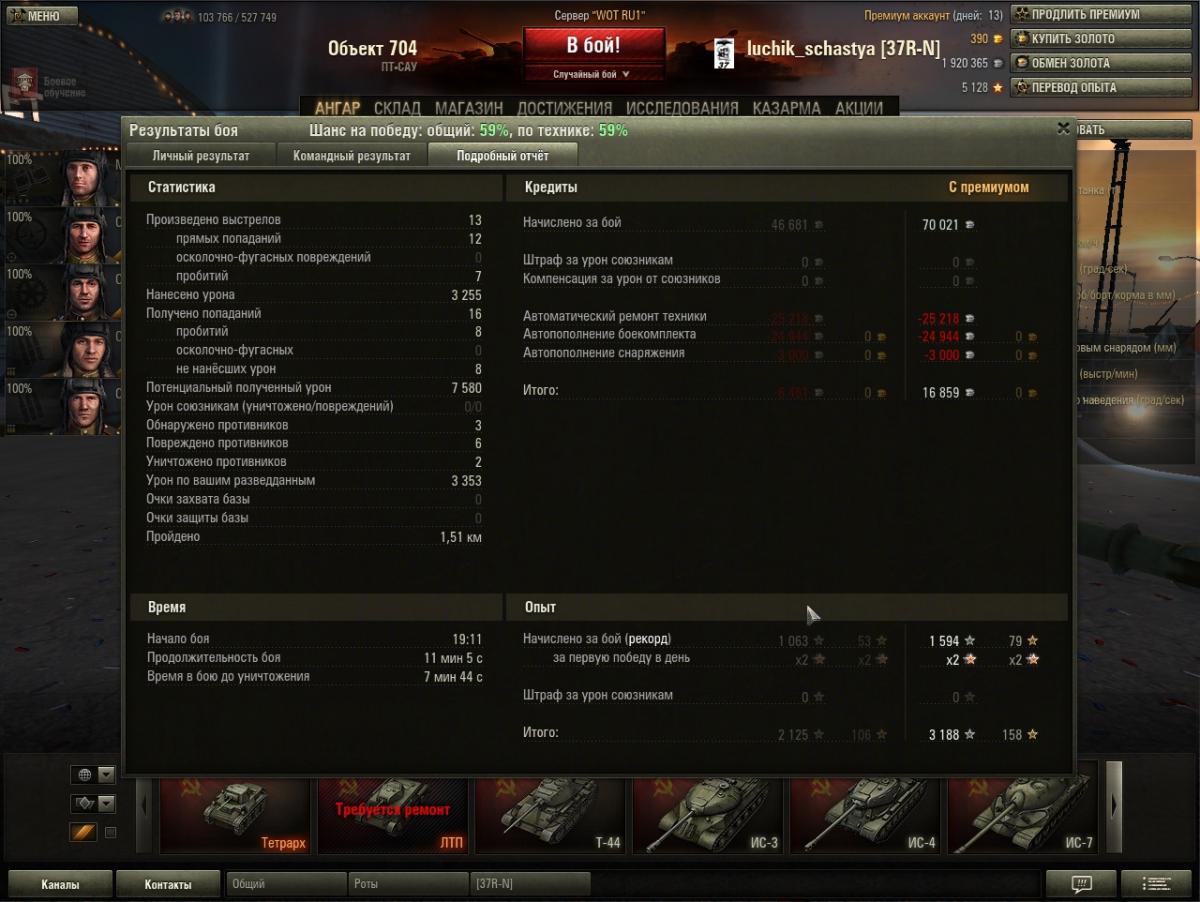The image size is (1200, 902).
Task: Go to the МАГАЗИН tab
Action: [469, 108]
